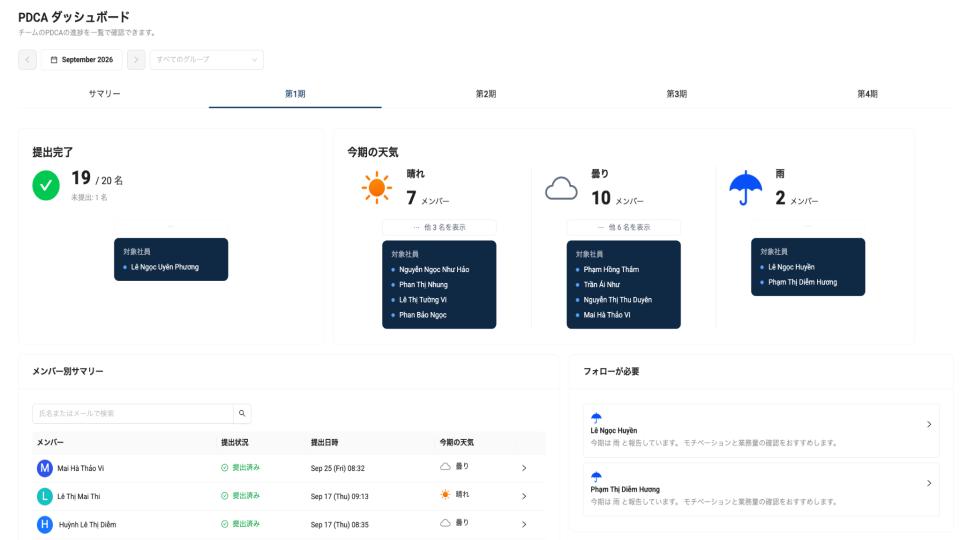Screen dimensions: 960x540
Task: Open Phạm Thị Diễm Hương follow-up card chevron
Action: click(x=929, y=483)
